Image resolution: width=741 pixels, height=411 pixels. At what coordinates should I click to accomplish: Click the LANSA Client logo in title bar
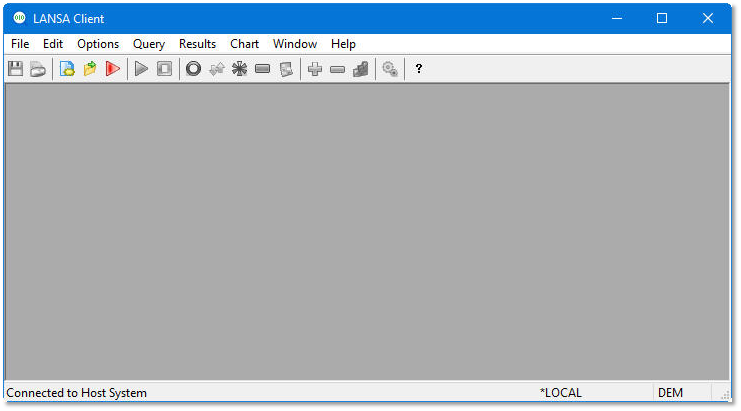point(19,18)
